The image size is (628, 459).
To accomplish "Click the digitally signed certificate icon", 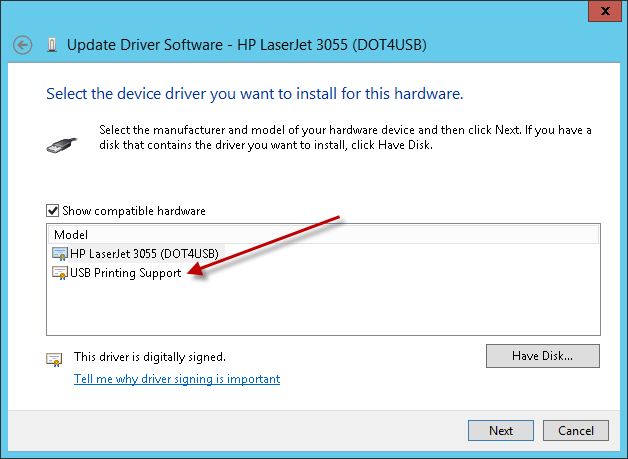I will pos(53,358).
